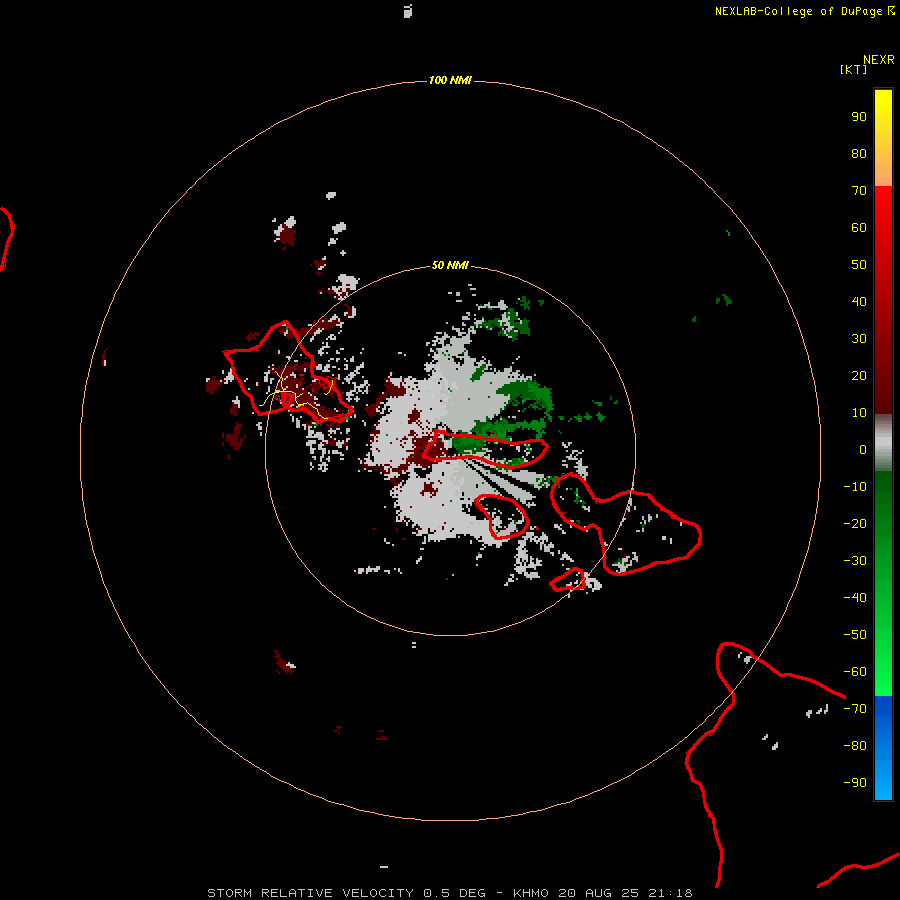Pick the yellow top segment of the velocity scale
This screenshot has height=900, width=900.
pos(883,137)
